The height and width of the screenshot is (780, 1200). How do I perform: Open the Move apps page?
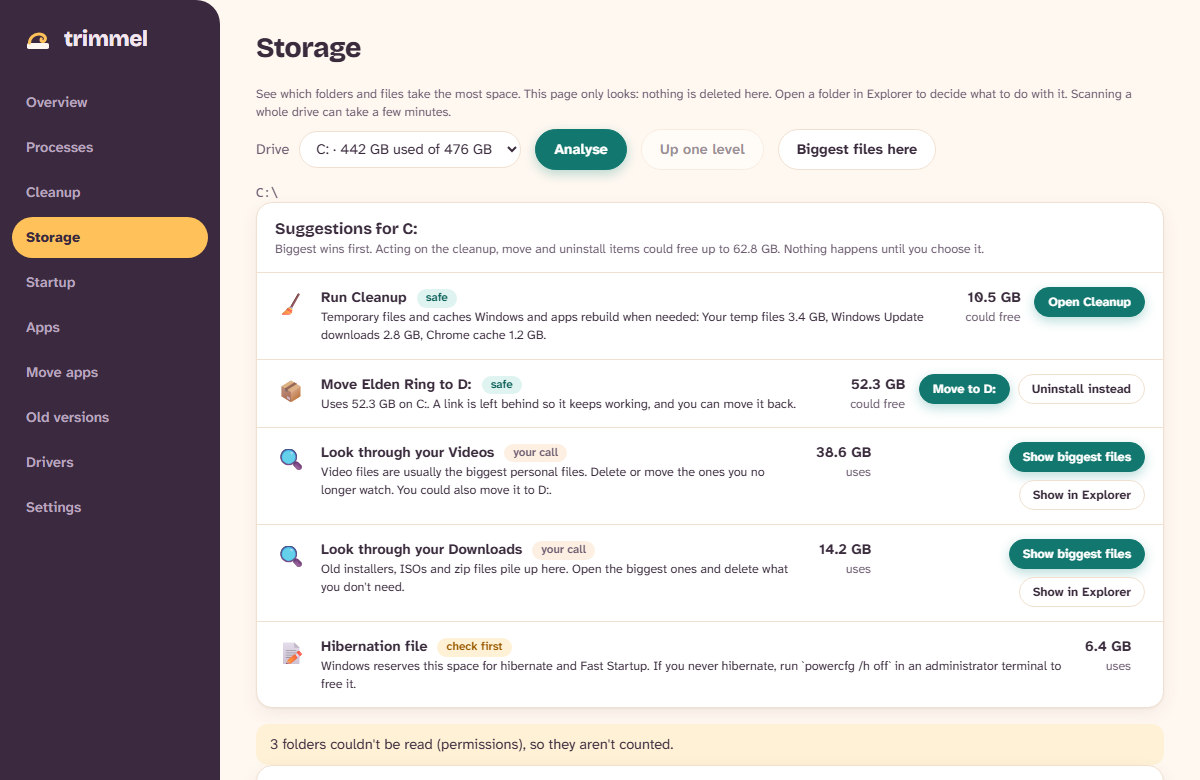[x=110, y=372]
